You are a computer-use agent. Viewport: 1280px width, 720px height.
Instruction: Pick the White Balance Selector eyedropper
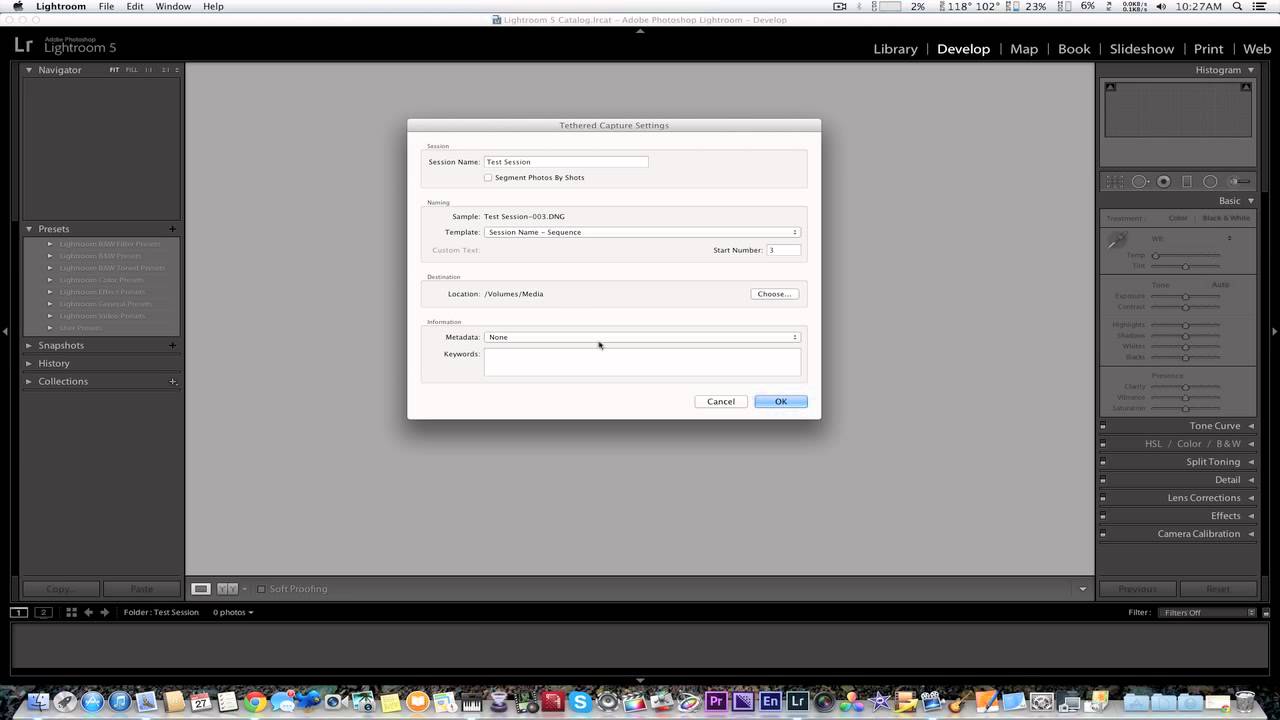tap(1117, 241)
